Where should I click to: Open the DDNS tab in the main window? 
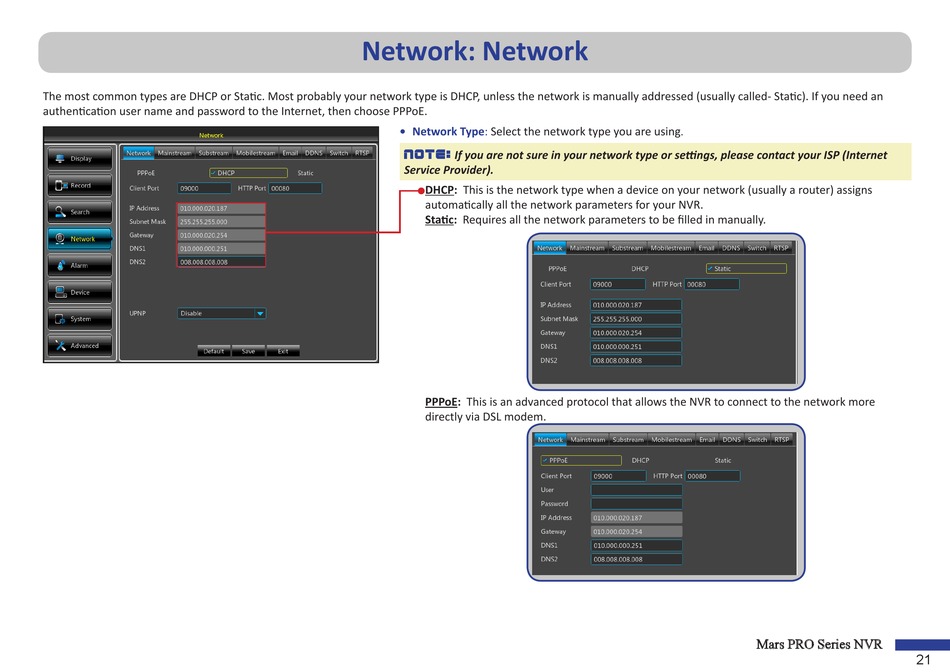(314, 153)
